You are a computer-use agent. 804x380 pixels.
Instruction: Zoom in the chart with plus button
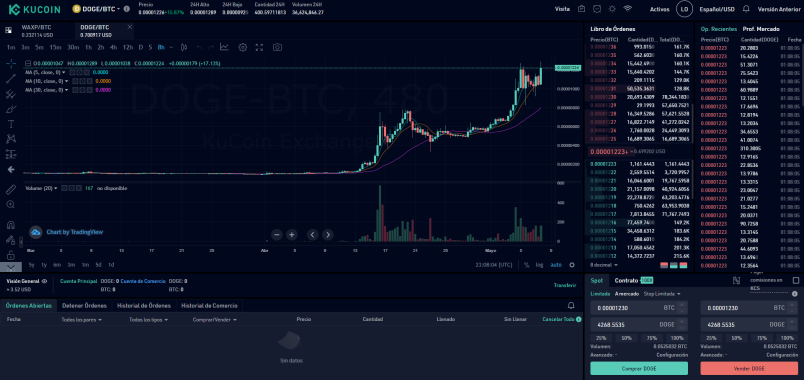pyautogui.click(x=291, y=235)
